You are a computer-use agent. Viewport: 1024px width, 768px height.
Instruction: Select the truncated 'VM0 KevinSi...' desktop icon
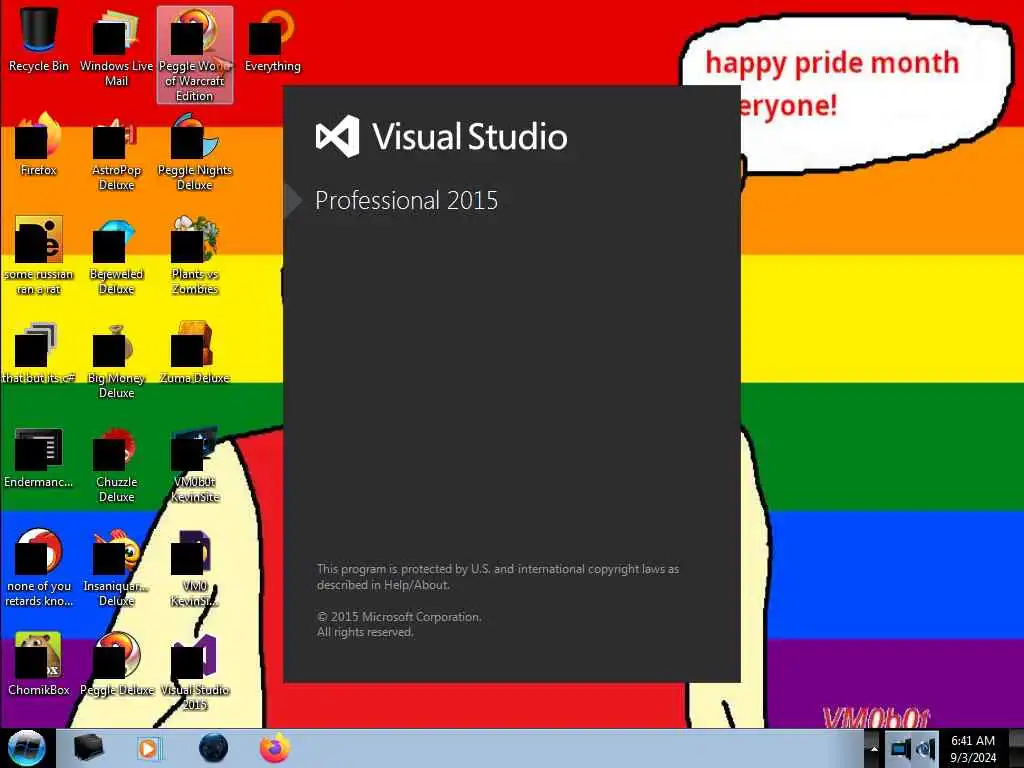195,568
